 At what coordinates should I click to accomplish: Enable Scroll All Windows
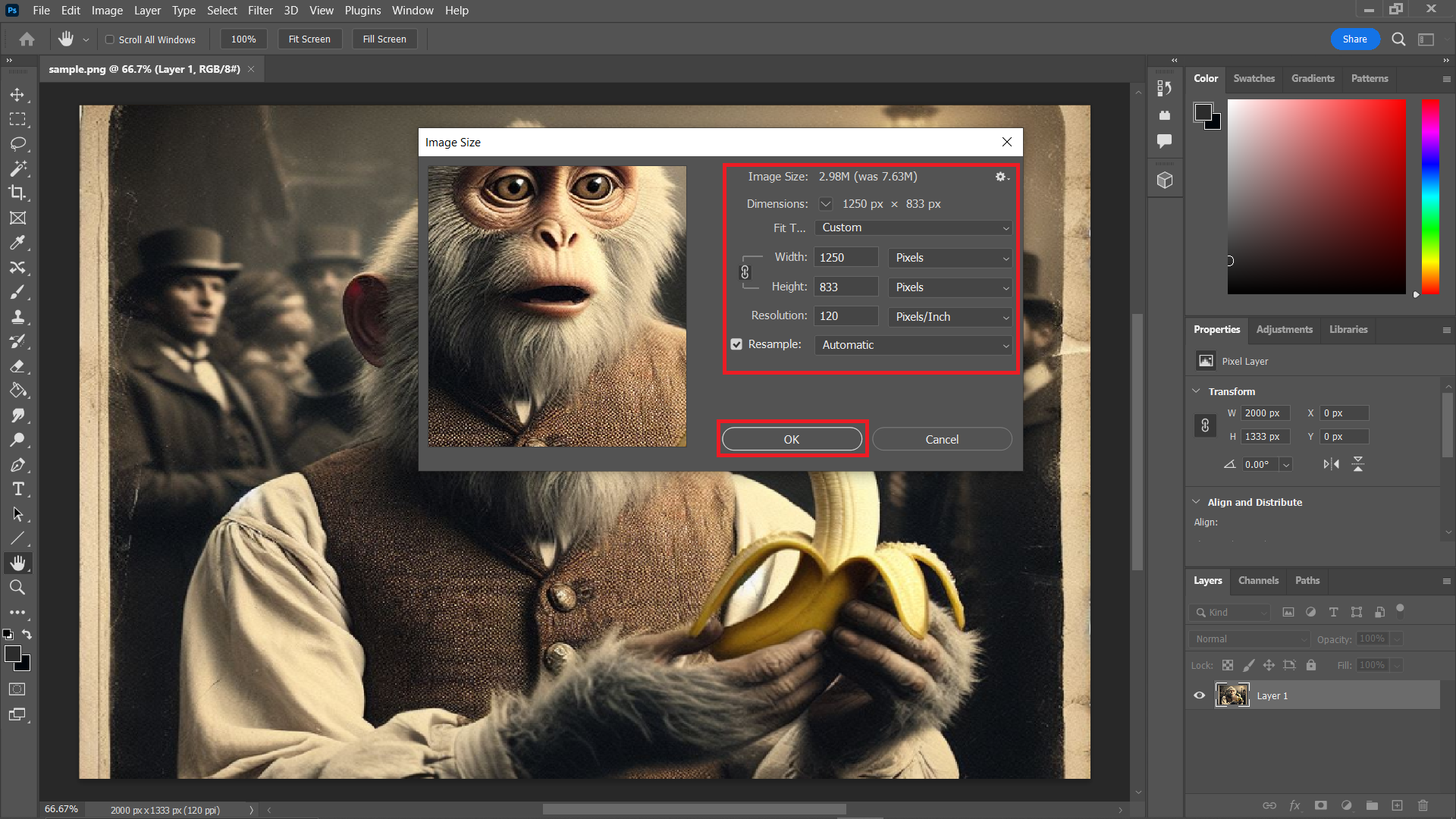[x=109, y=39]
